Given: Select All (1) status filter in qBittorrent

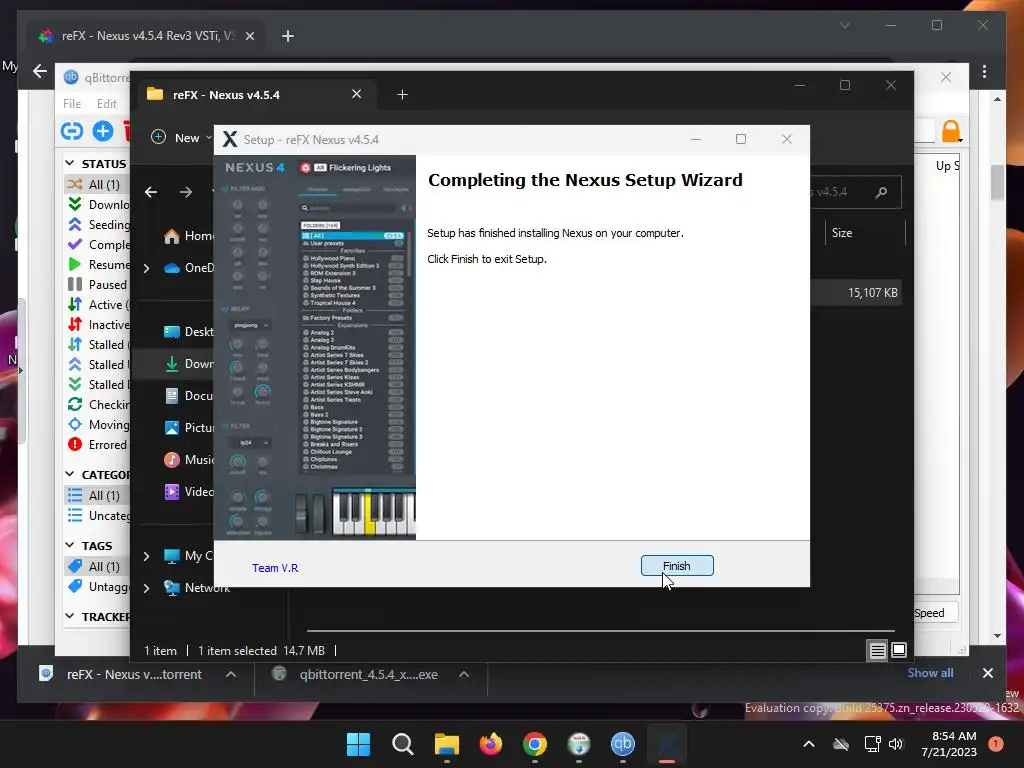Looking at the screenshot, I should coord(97,184).
